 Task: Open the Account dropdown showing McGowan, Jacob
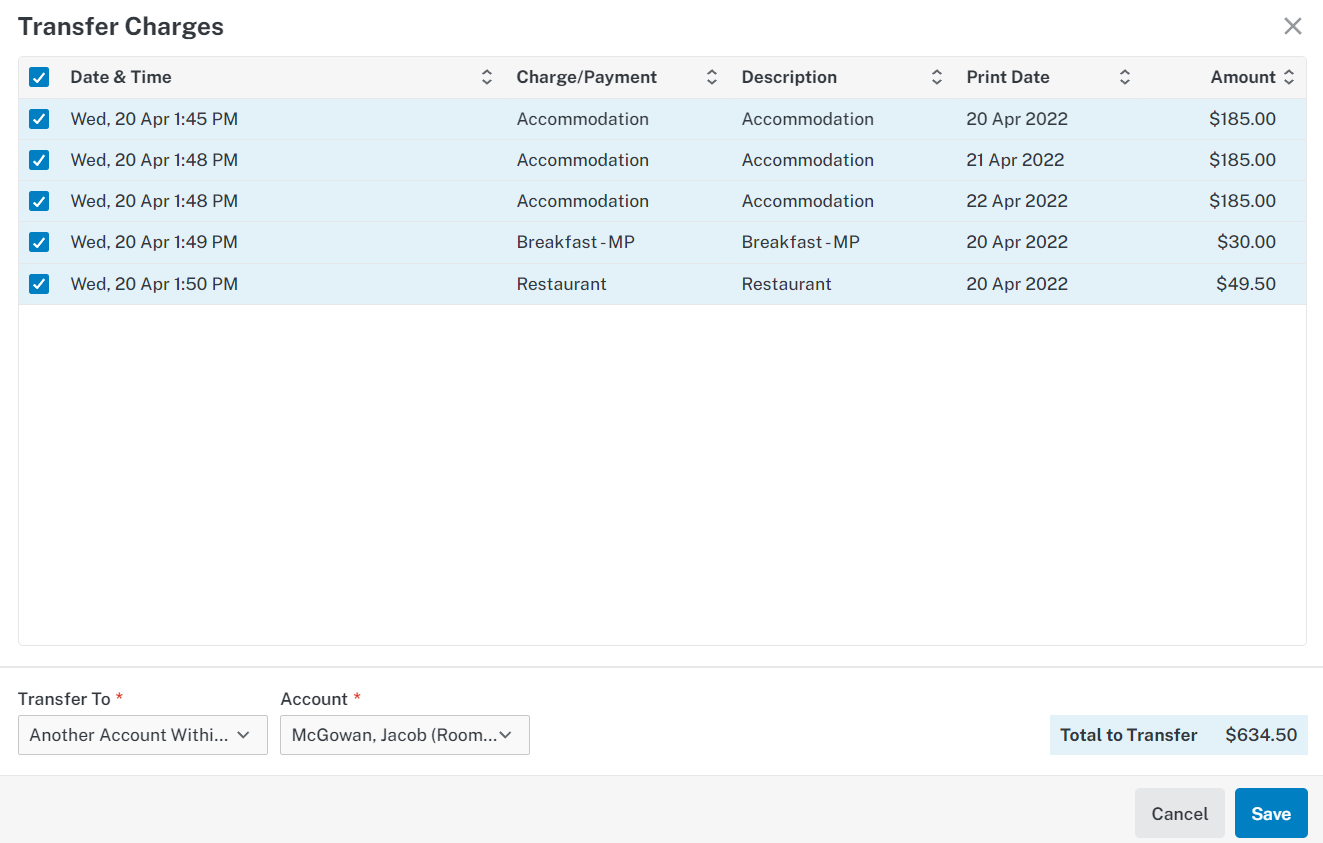pyautogui.click(x=405, y=735)
